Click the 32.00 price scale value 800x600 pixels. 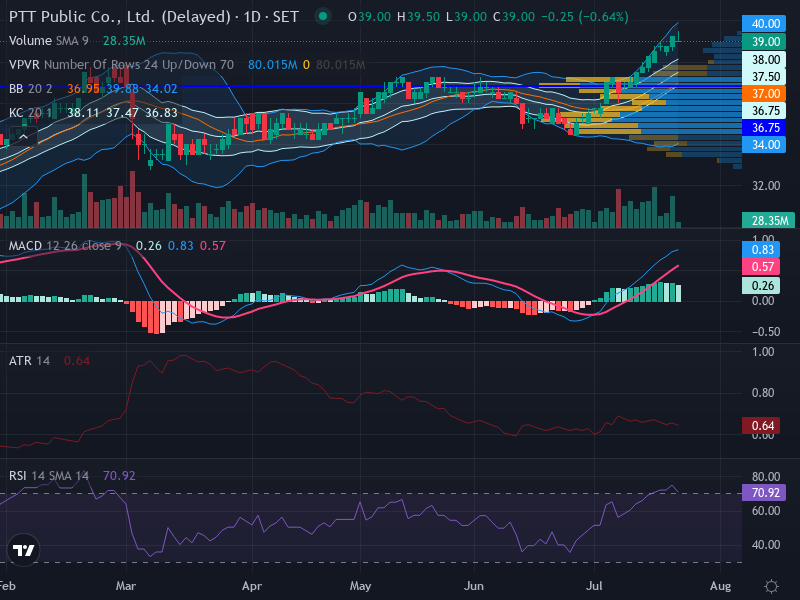pos(766,186)
